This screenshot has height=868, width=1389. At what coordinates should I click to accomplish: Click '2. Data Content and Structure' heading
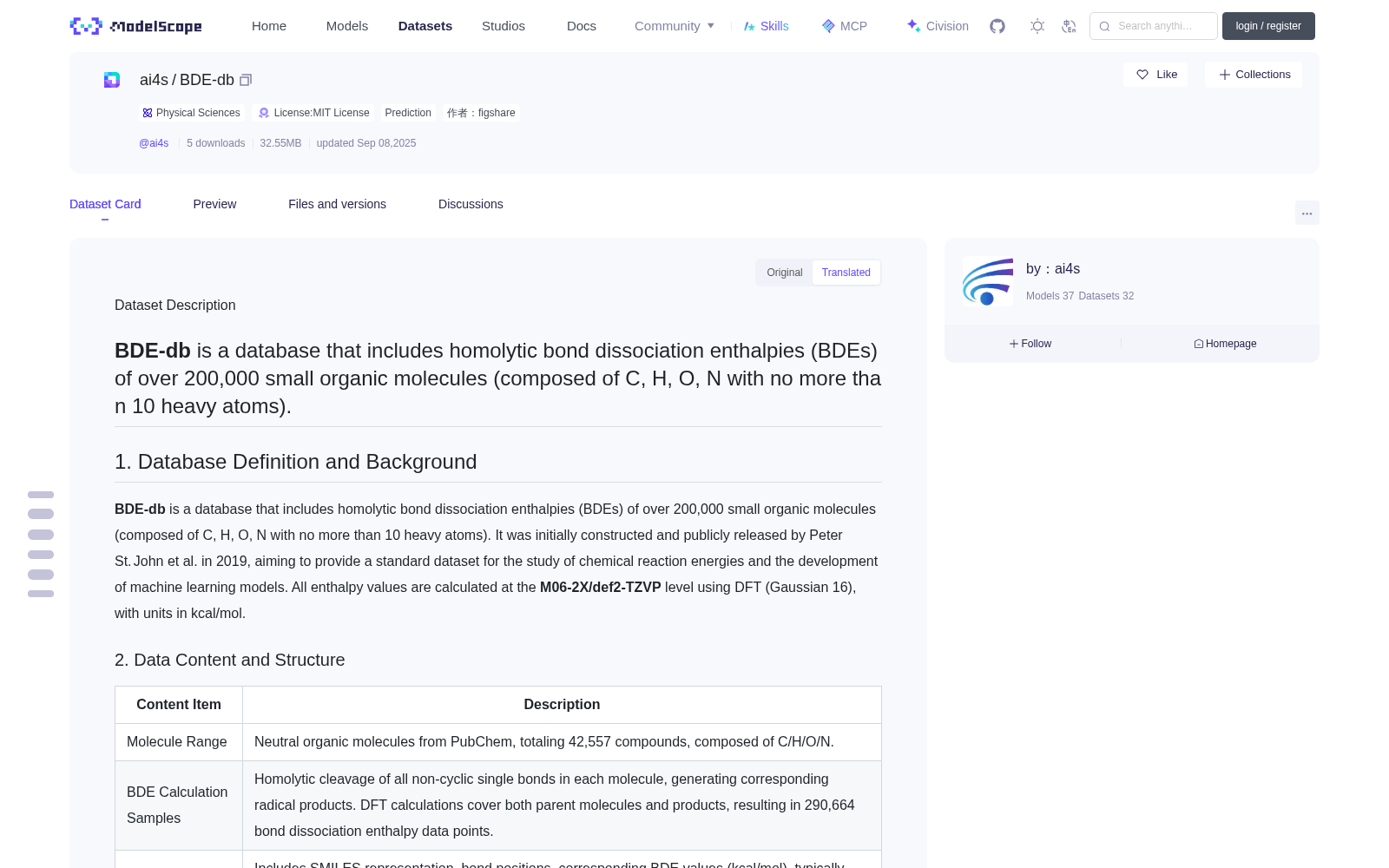click(x=230, y=660)
